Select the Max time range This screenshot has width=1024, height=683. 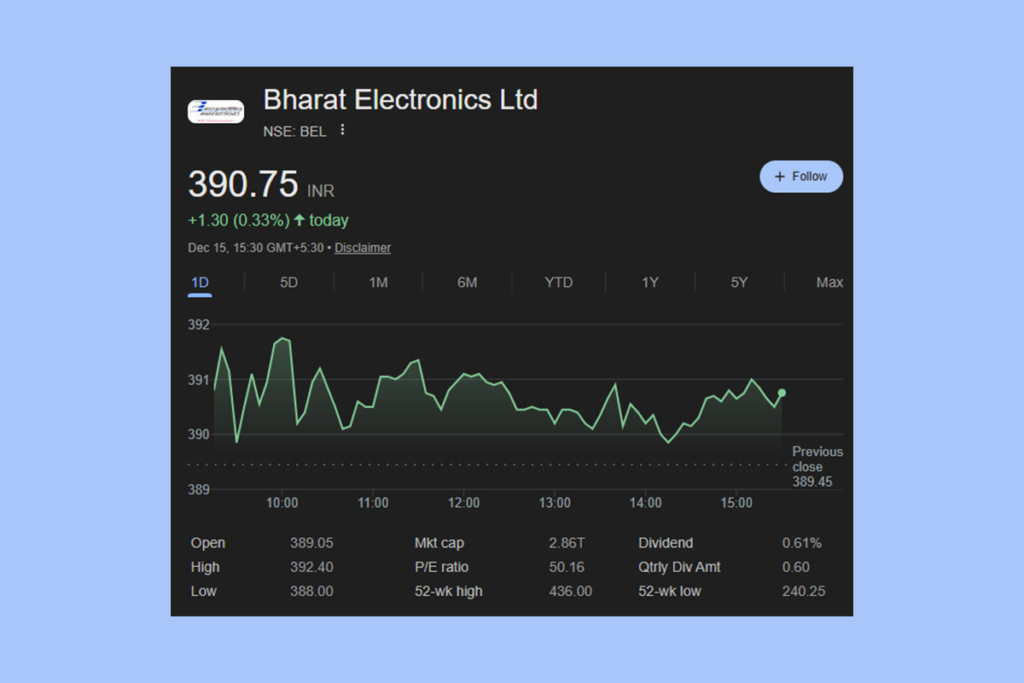pos(829,282)
